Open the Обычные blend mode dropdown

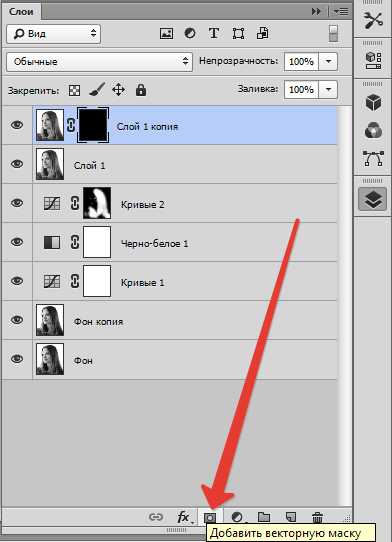point(99,62)
